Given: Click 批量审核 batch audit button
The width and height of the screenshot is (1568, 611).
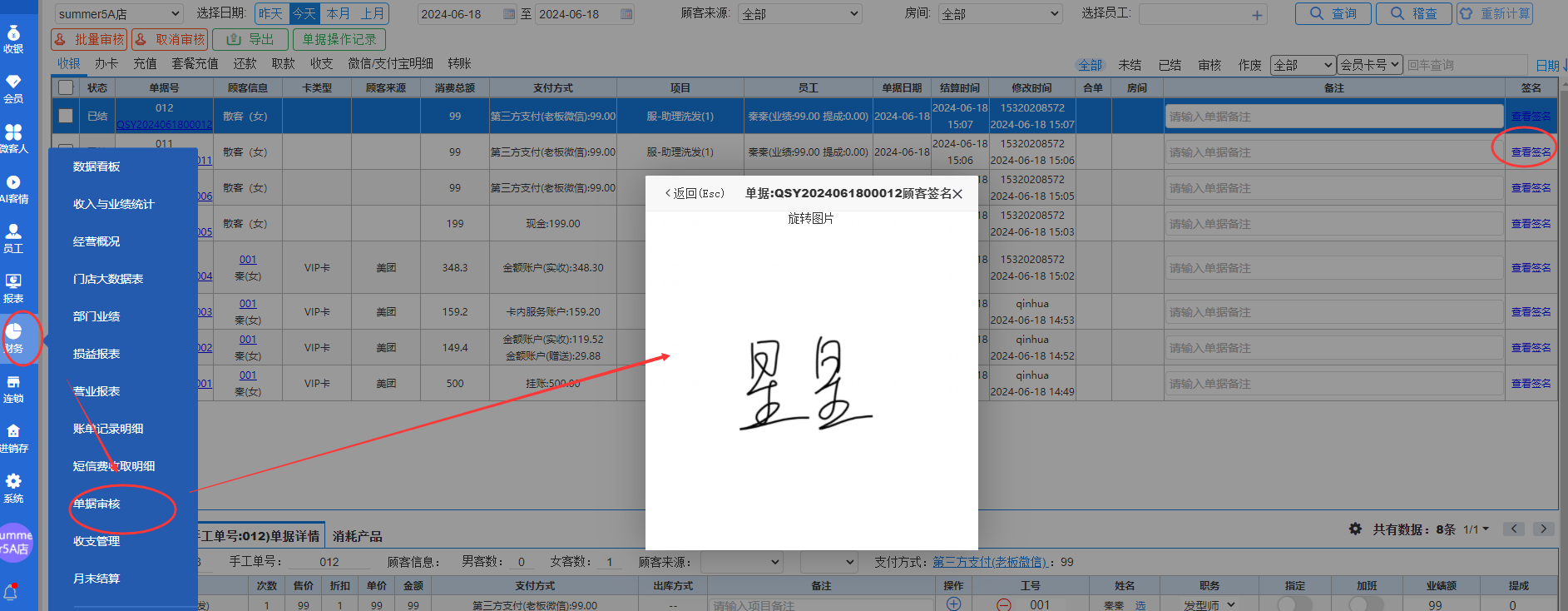Looking at the screenshot, I should coord(88,39).
